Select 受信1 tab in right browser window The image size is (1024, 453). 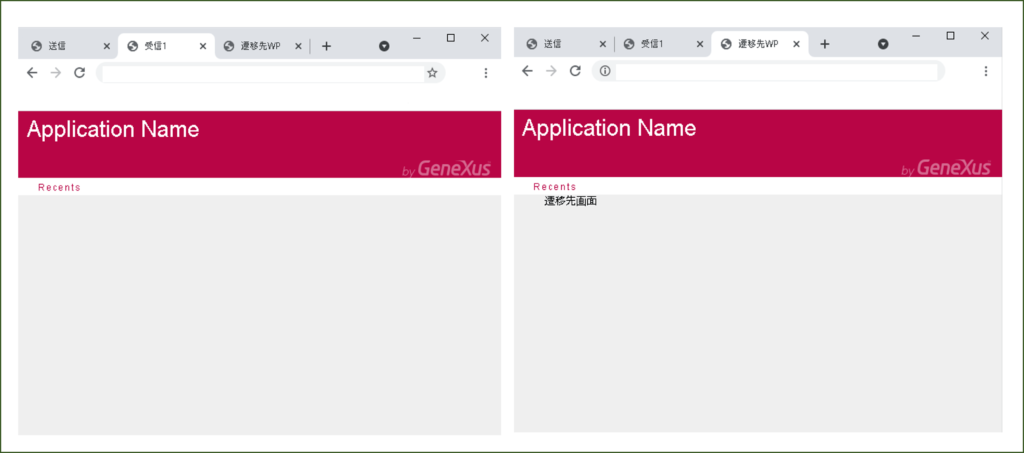tap(663, 44)
